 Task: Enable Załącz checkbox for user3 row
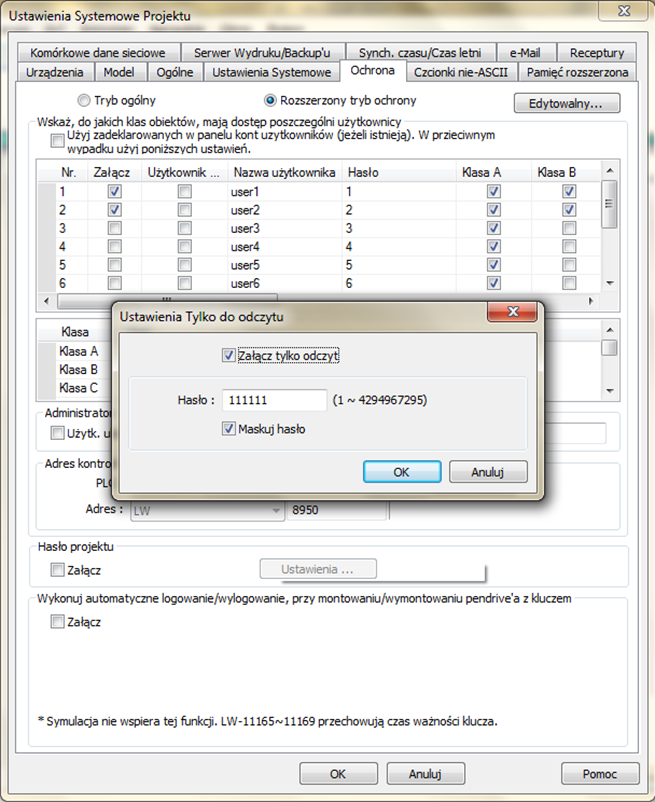coord(115,228)
